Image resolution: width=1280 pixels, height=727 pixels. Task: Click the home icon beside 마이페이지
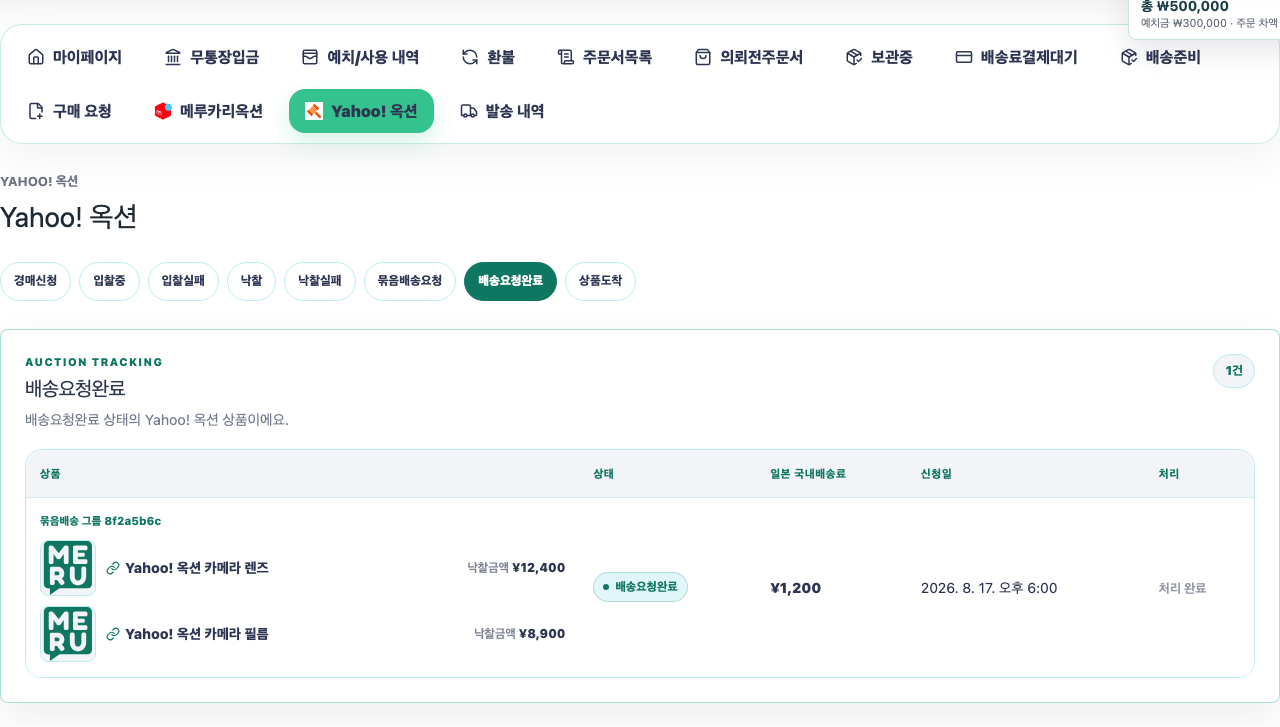[x=36, y=57]
